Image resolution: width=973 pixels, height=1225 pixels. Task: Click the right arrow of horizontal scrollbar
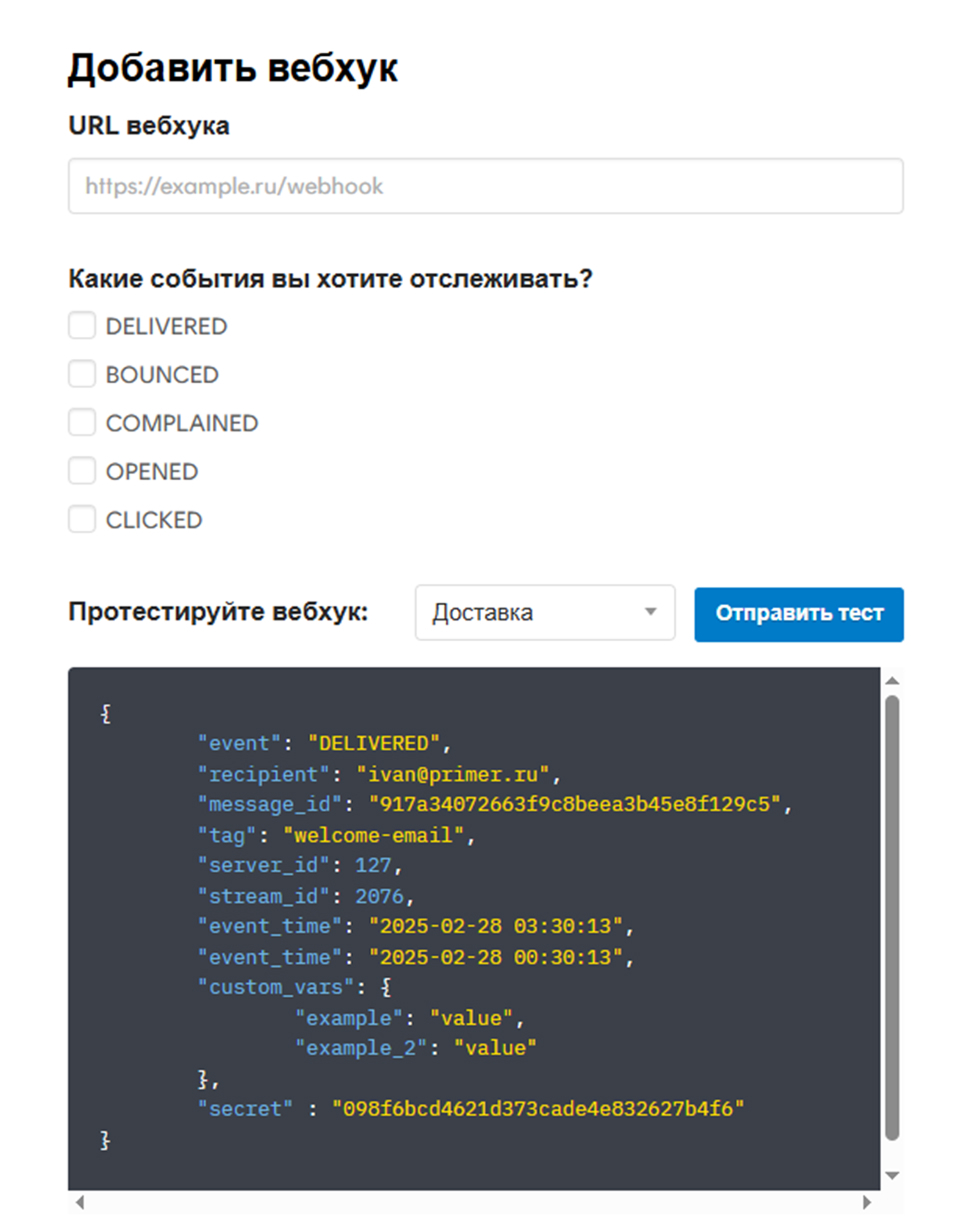pyautogui.click(x=867, y=1202)
